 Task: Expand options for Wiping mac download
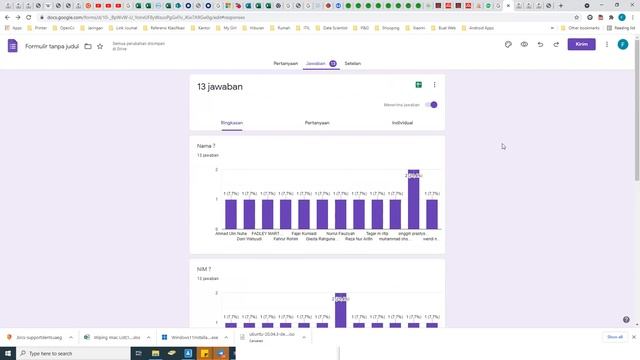pos(149,338)
